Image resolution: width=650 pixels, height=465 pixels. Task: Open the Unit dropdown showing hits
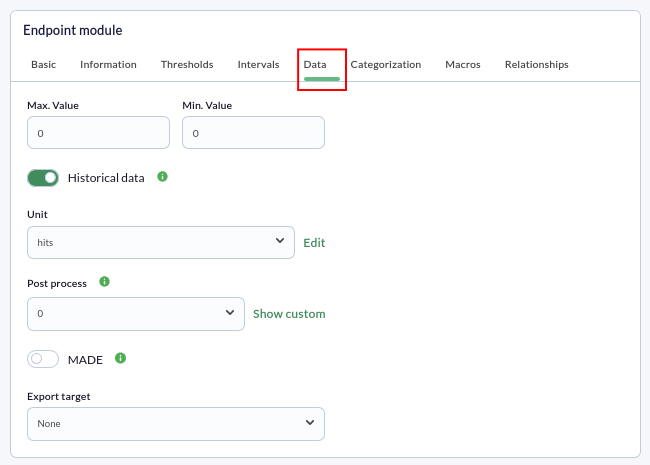pyautogui.click(x=161, y=242)
